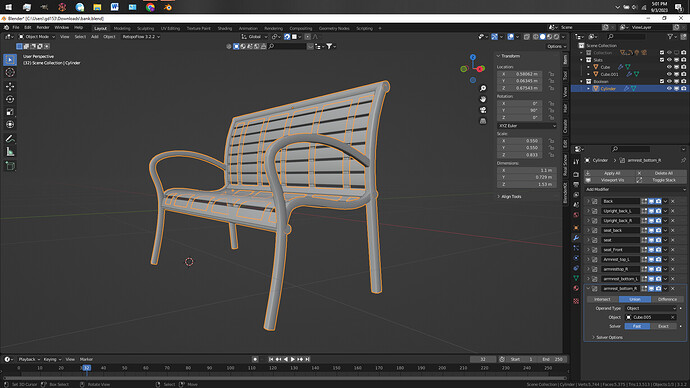This screenshot has height=388, width=690.
Task: Toggle render camera icon for Cube
Action: pyautogui.click(x=683, y=67)
